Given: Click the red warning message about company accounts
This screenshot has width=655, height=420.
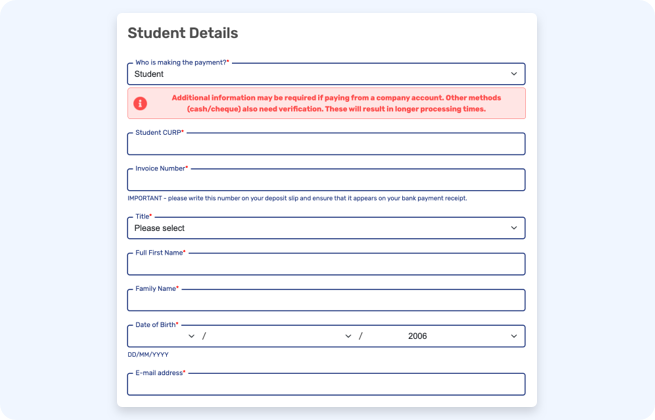Looking at the screenshot, I should tap(336, 103).
